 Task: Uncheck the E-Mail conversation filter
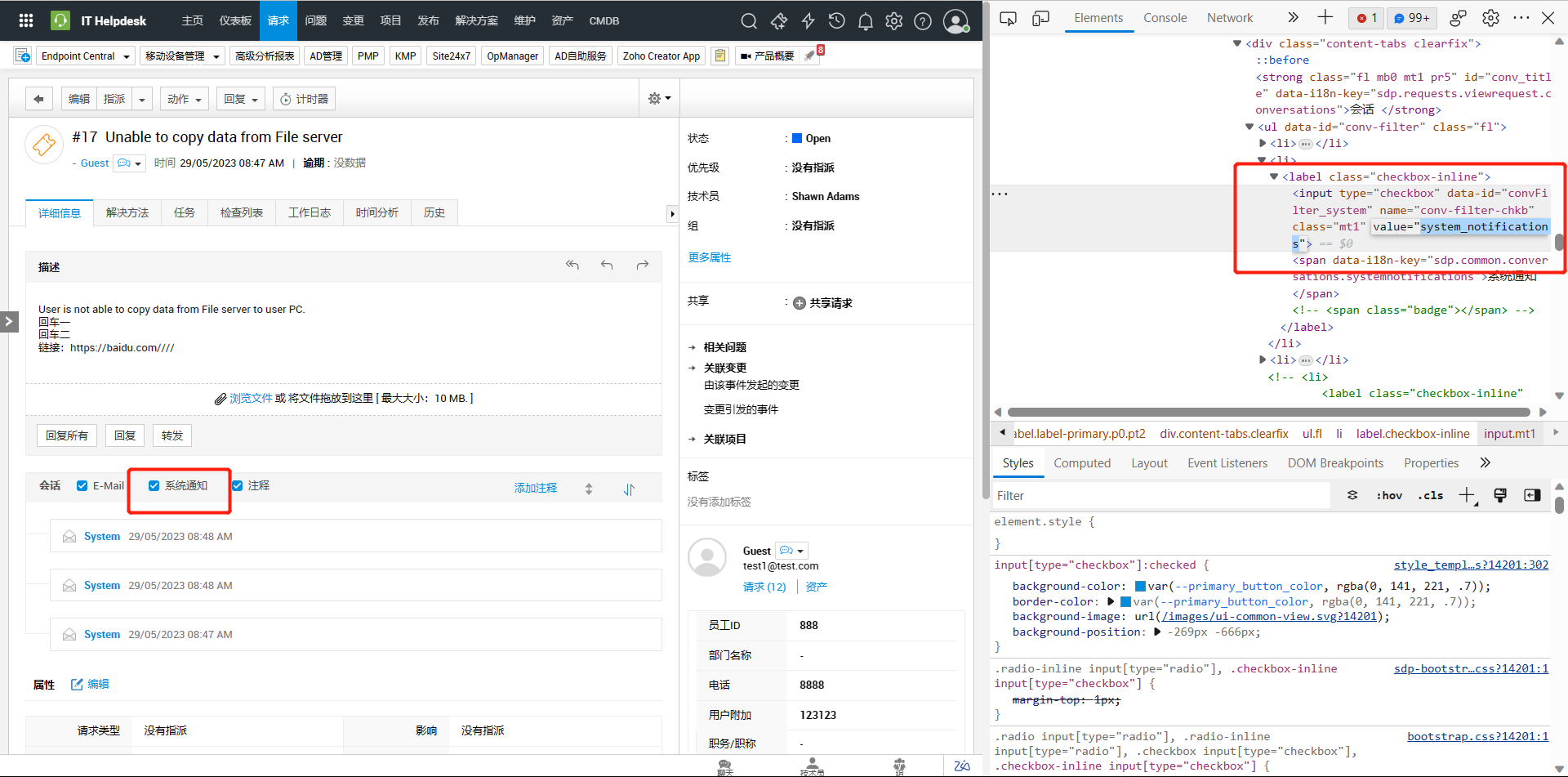(82, 485)
